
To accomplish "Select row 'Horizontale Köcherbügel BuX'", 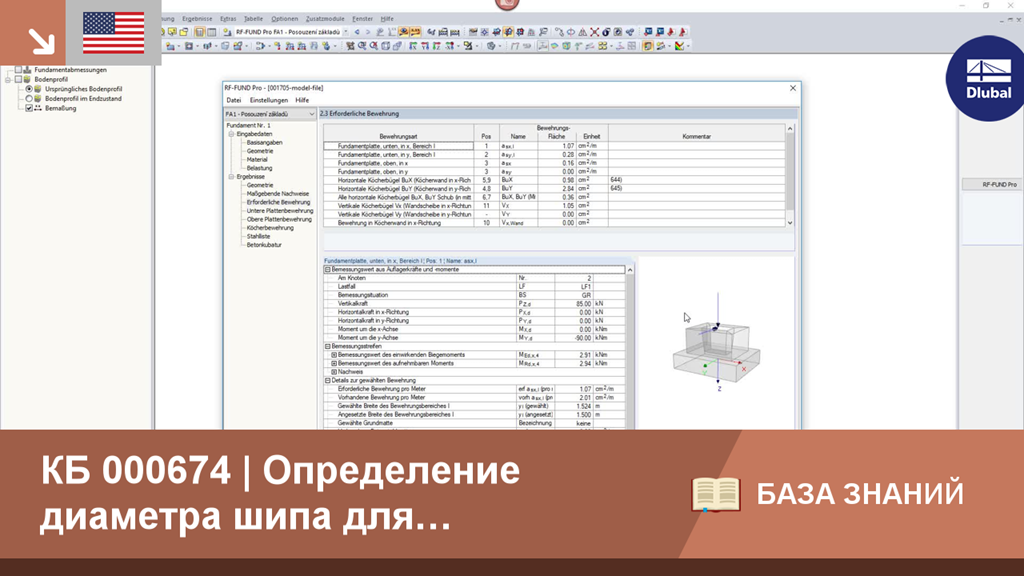I will pyautogui.click(x=554, y=180).
